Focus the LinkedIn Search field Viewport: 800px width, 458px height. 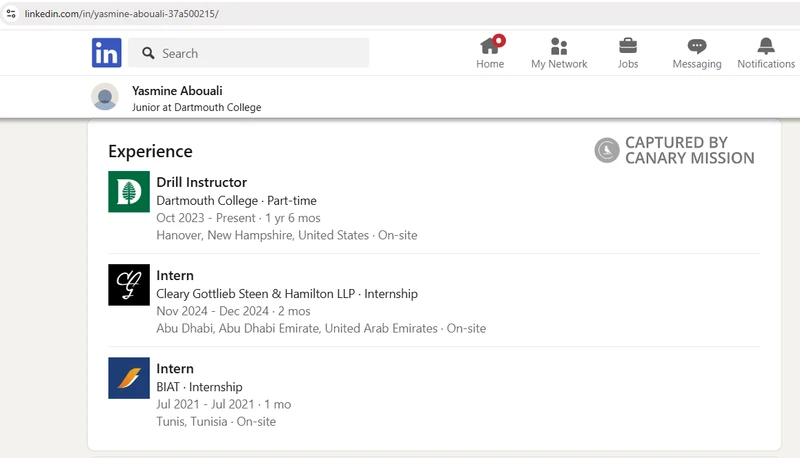coord(248,53)
